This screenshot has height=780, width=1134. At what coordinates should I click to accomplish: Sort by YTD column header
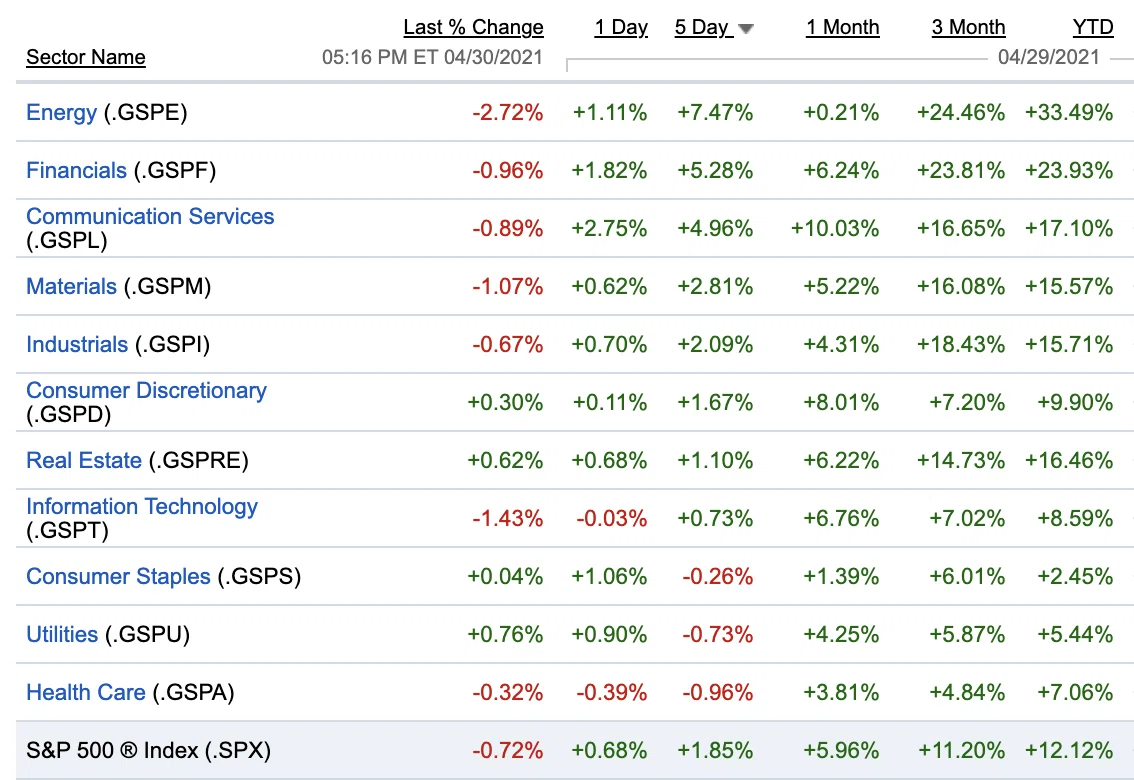pos(1093,27)
